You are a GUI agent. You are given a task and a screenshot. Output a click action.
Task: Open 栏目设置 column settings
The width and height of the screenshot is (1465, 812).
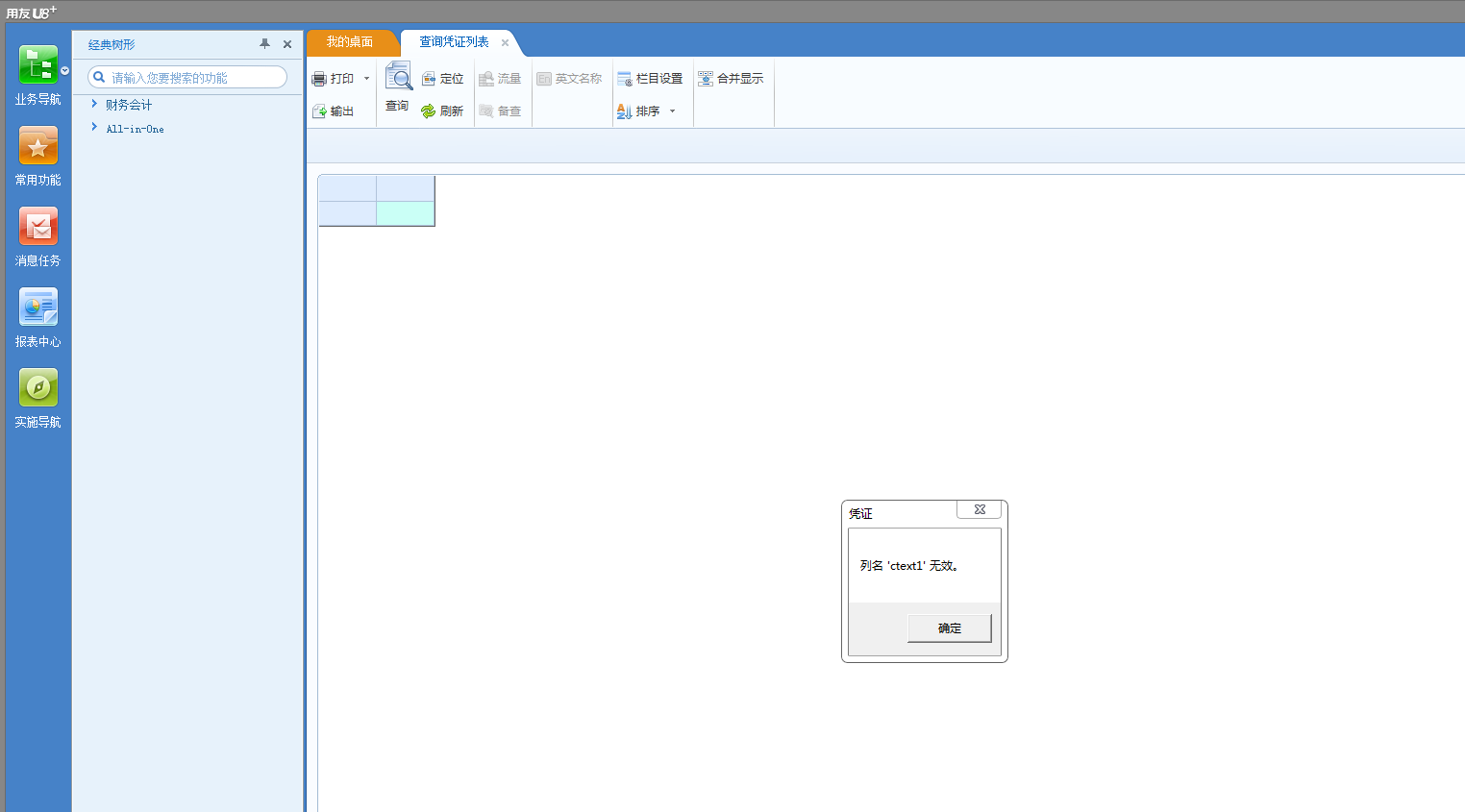650,79
